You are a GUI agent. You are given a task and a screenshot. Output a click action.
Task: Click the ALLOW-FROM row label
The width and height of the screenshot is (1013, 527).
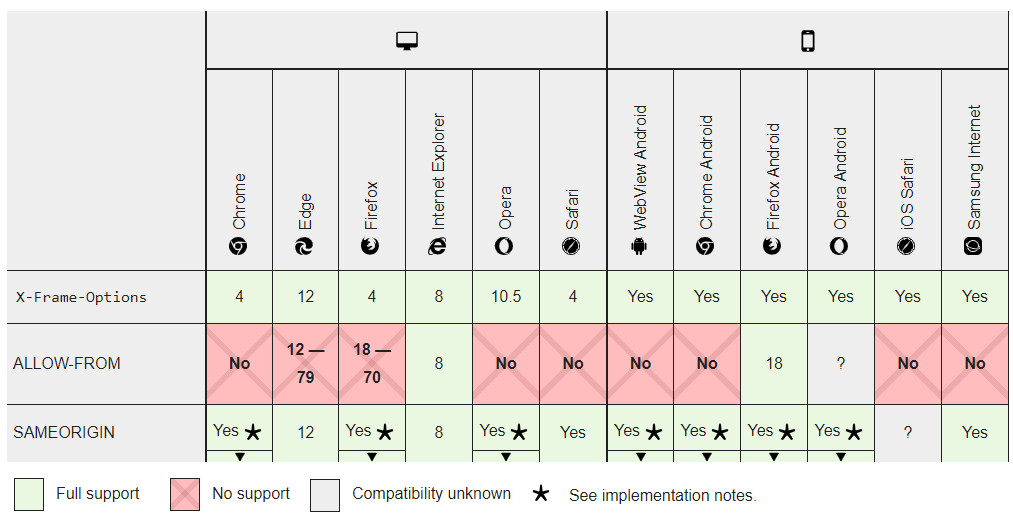(x=67, y=364)
